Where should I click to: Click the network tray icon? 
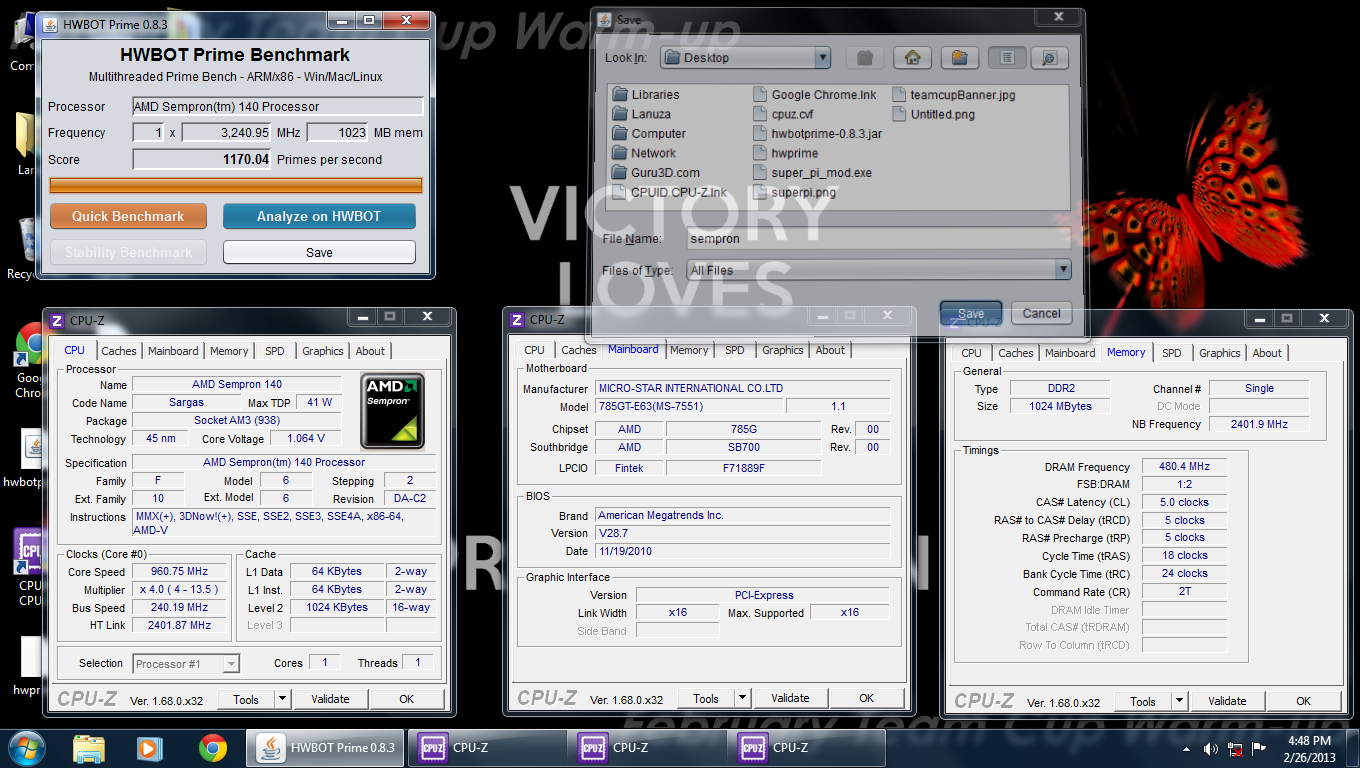(1236, 748)
